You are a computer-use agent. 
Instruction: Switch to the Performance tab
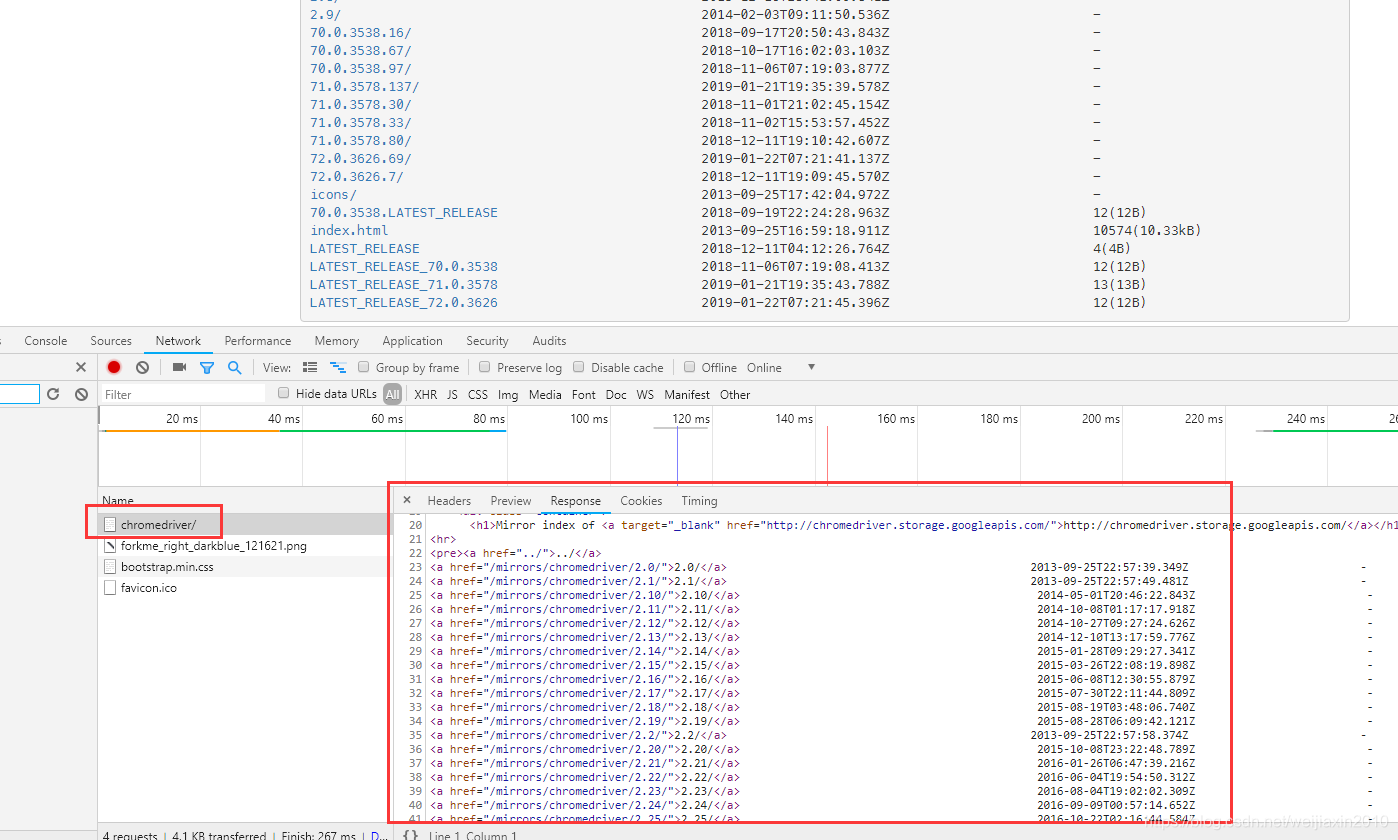(x=258, y=341)
